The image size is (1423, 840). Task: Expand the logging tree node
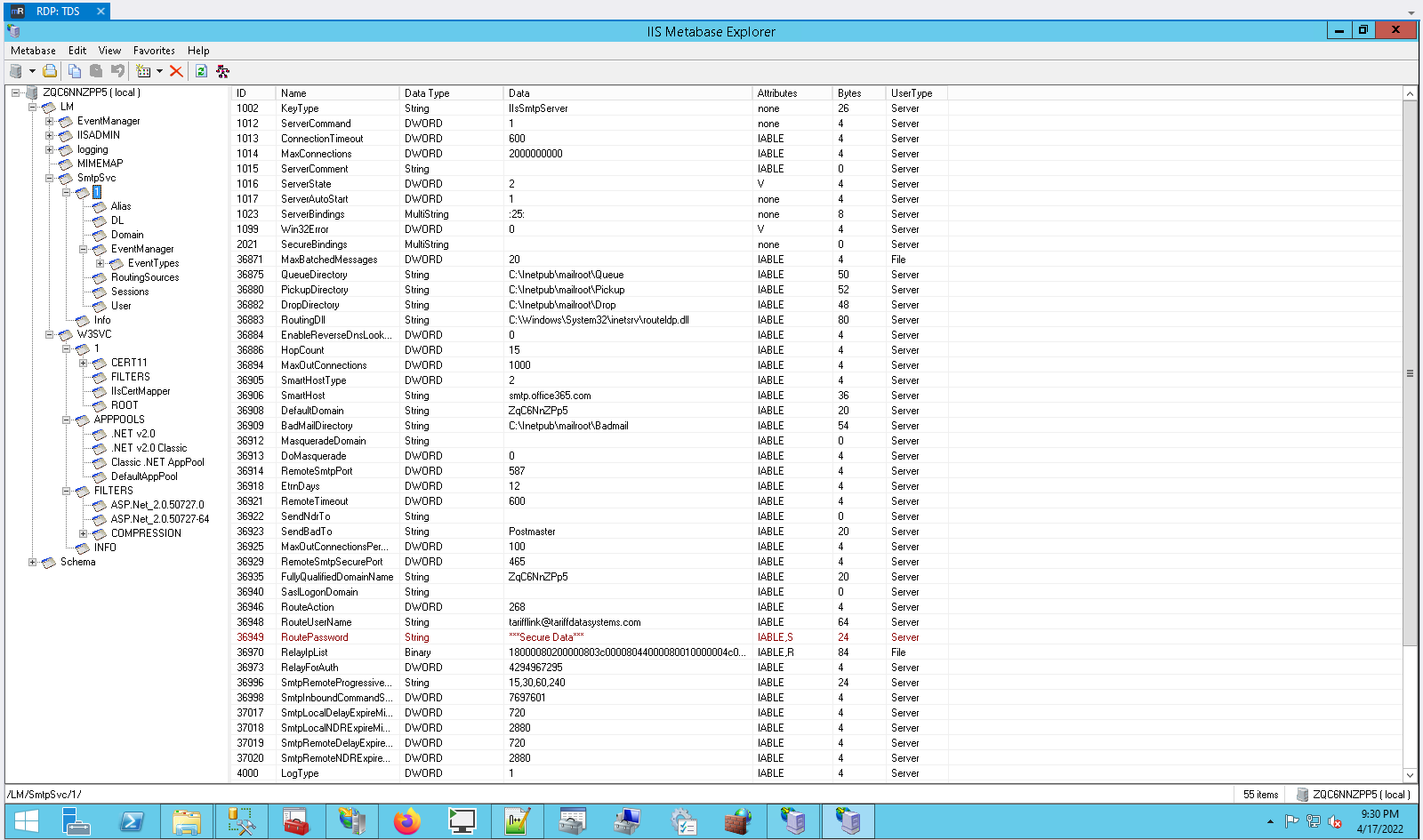click(x=49, y=149)
